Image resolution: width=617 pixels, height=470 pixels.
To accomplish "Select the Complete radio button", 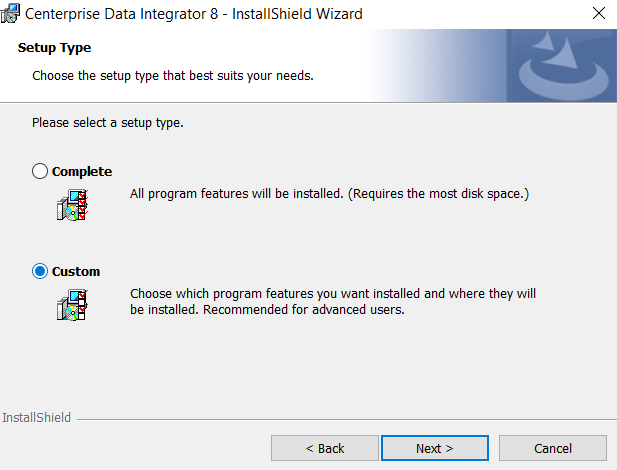I will pos(40,171).
